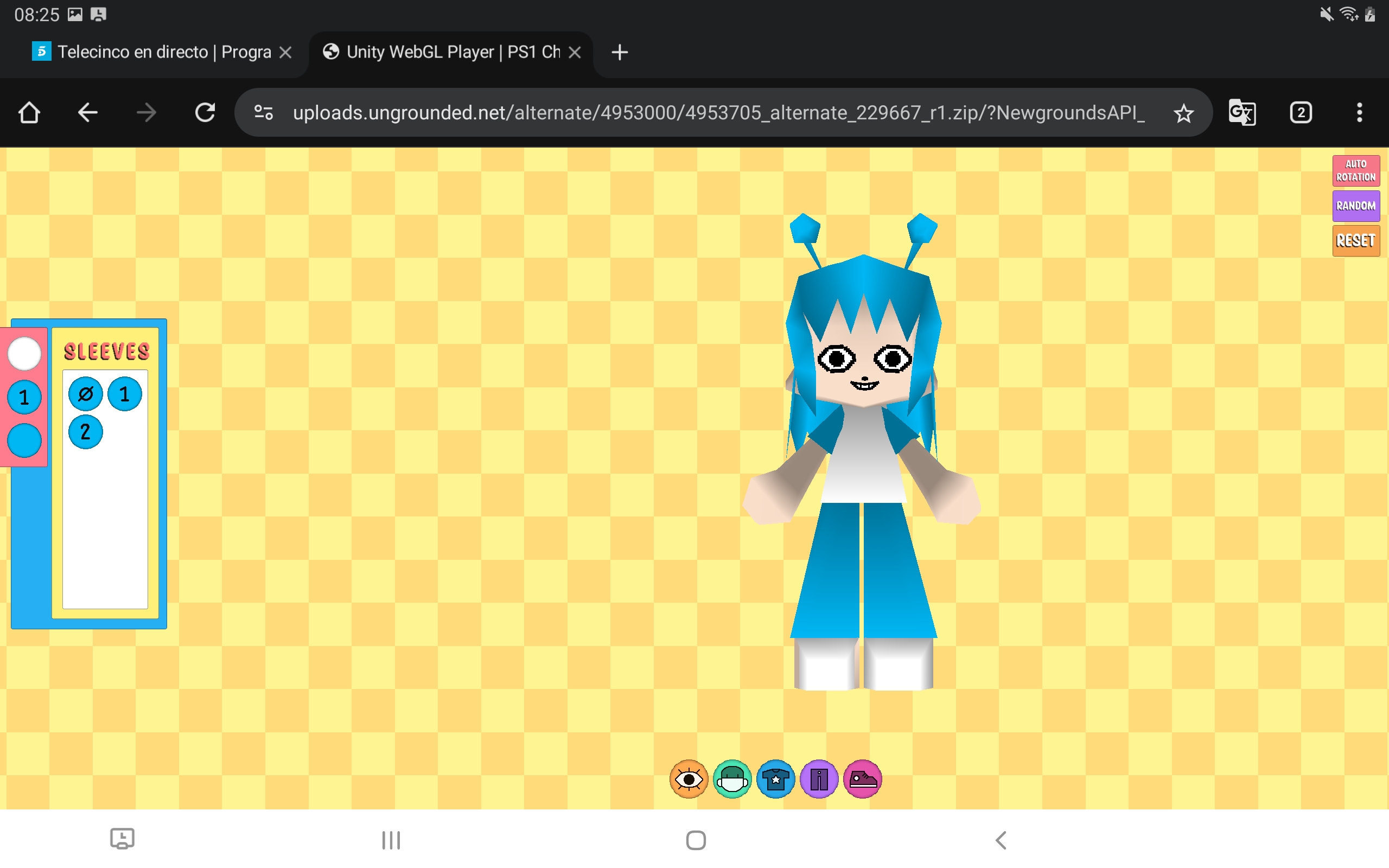Tap the battery charging indicator in the status bar
The image size is (1389, 868).
click(1370, 14)
